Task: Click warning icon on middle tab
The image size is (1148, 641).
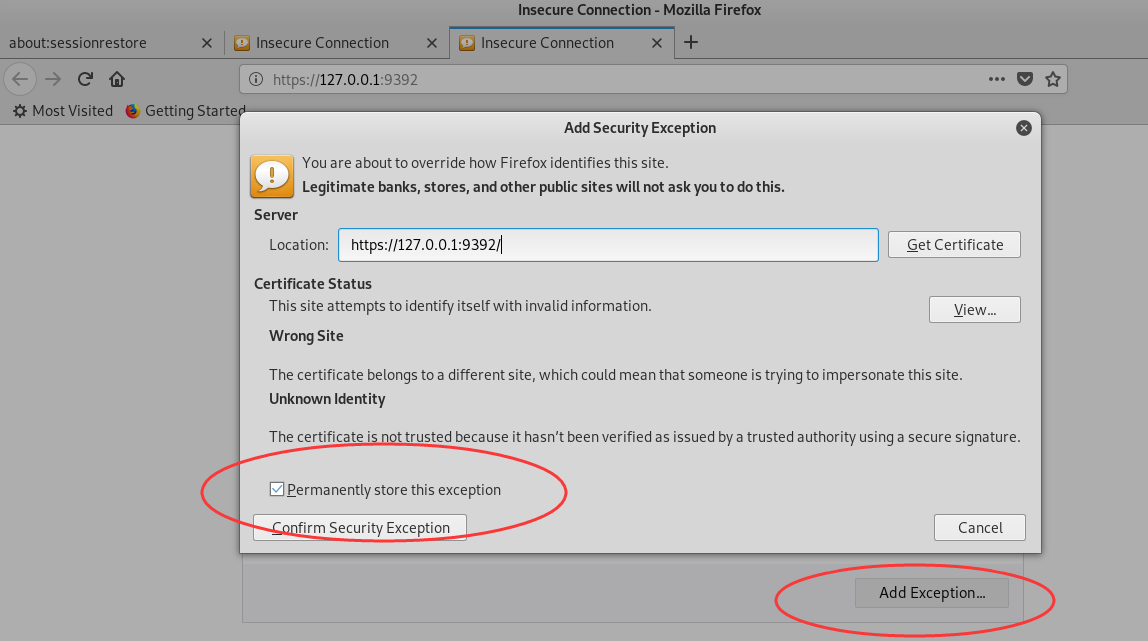Action: coord(242,43)
